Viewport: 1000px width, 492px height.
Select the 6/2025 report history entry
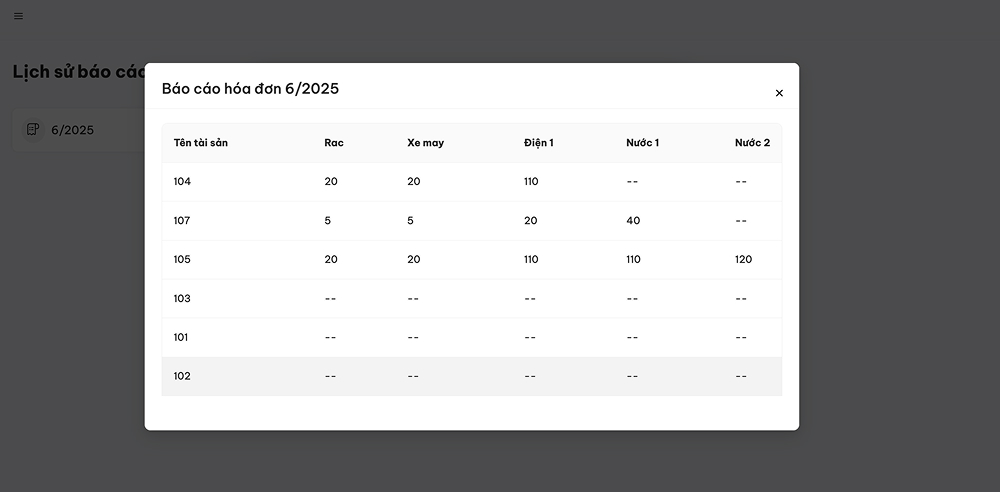[x=79, y=130]
